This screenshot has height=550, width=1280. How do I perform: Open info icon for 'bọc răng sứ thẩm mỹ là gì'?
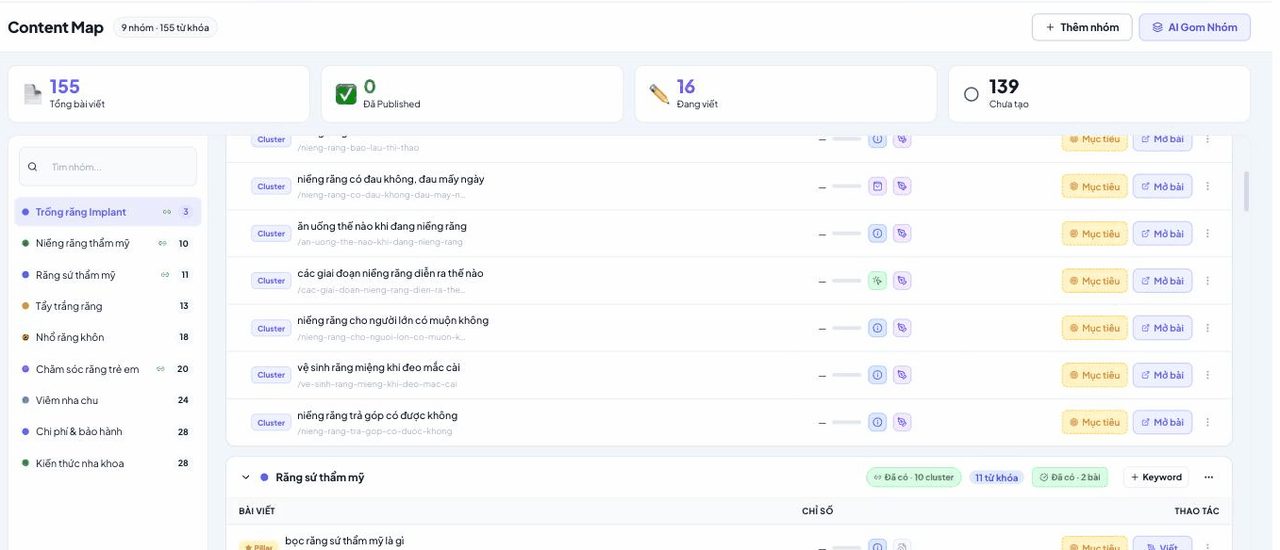877,546
